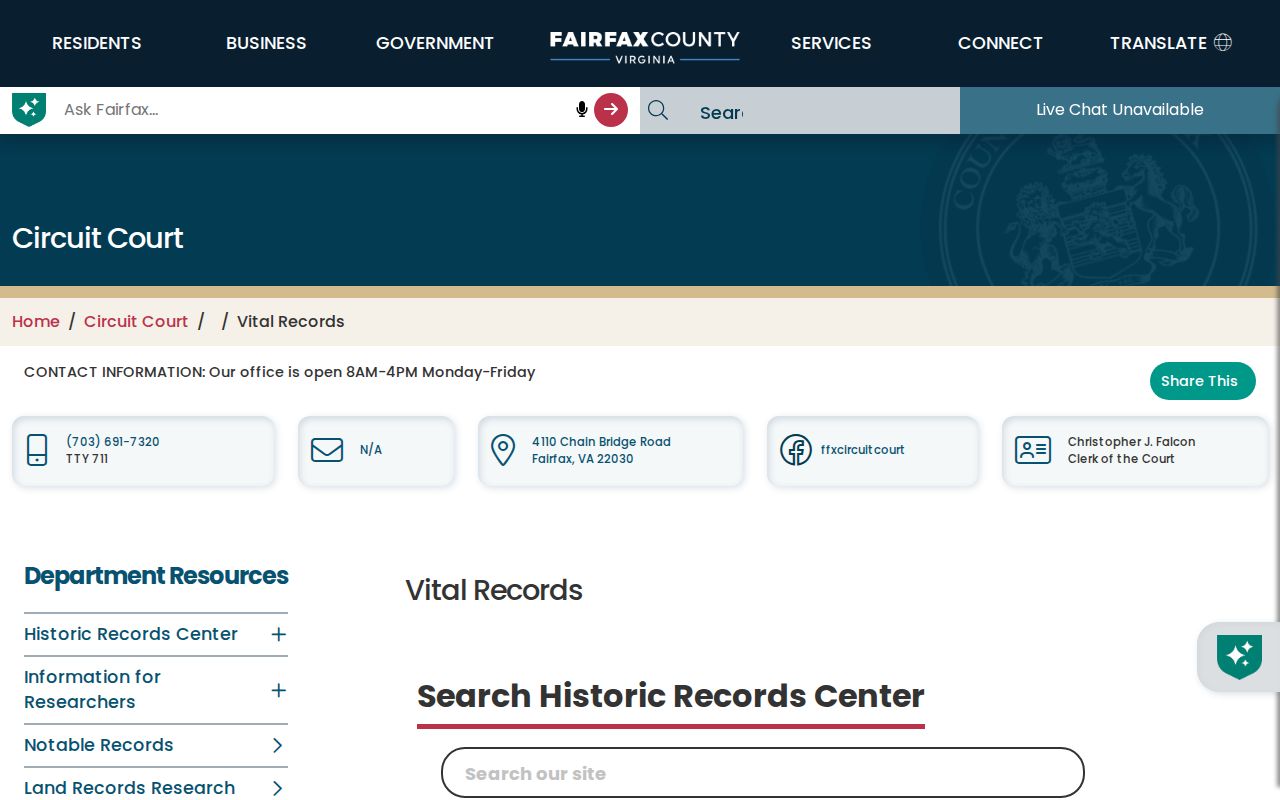Viewport: 1280px width, 800px height.
Task: Click the Search our site field
Action: (763, 773)
